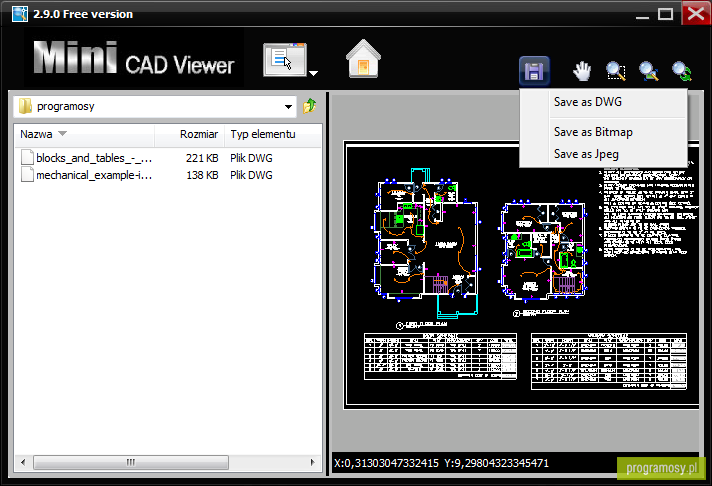Image resolution: width=712 pixels, height=486 pixels.
Task: Click the Mini CAD Viewer logo
Action: [x=134, y=58]
